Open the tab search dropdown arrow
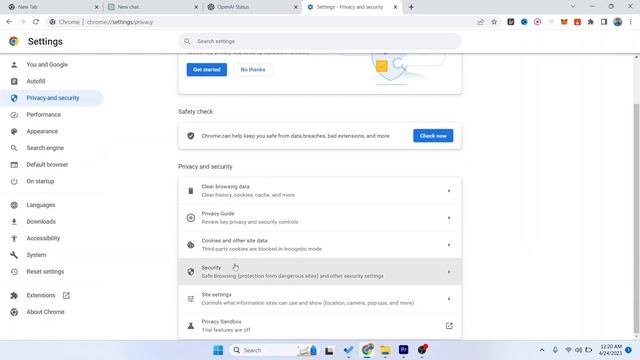The width and height of the screenshot is (640, 360). [573, 7]
